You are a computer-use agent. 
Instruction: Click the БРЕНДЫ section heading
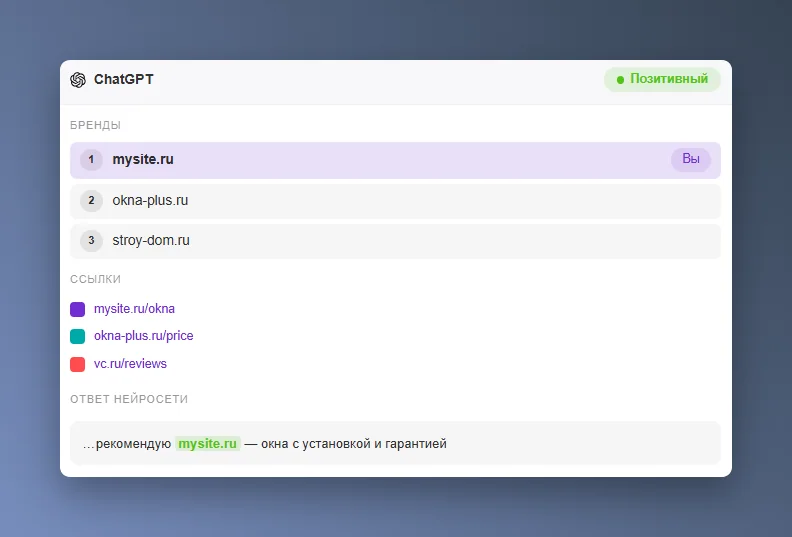[x=95, y=125]
